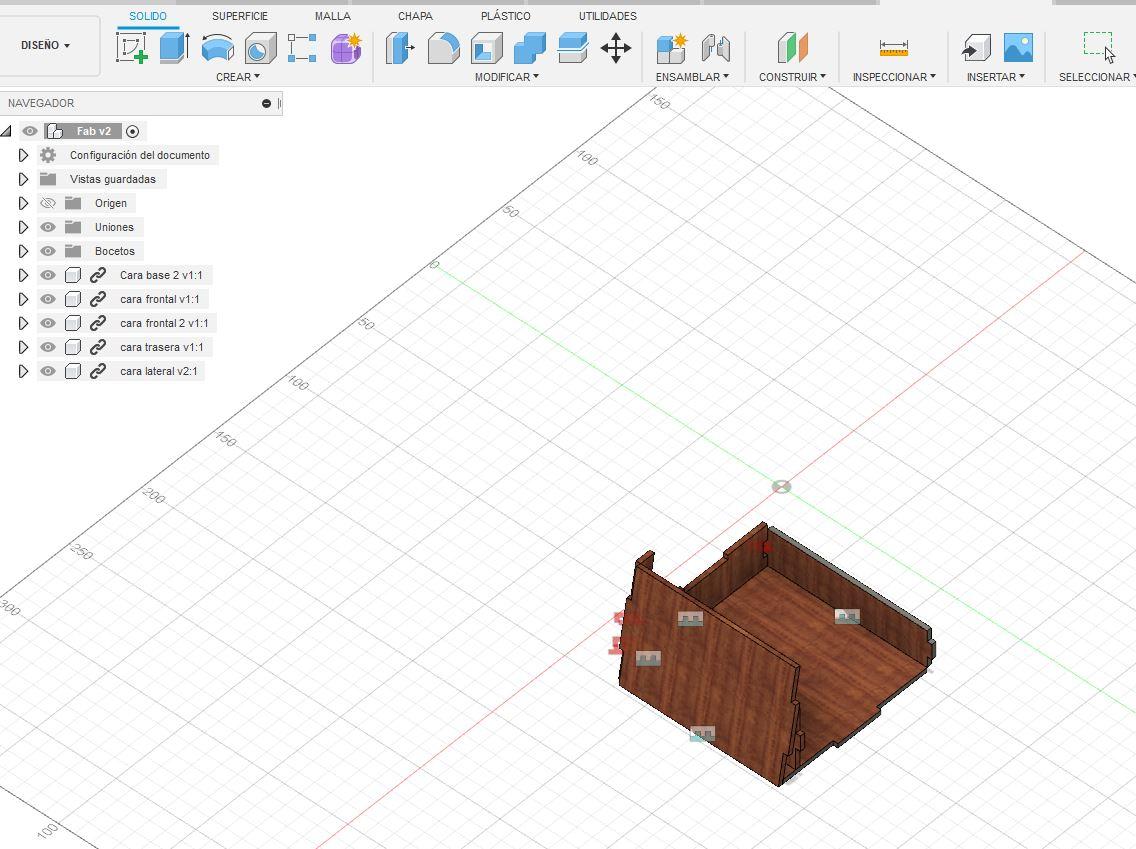Image resolution: width=1136 pixels, height=849 pixels.
Task: Select the Insert Derive tool
Action: pos(976,48)
